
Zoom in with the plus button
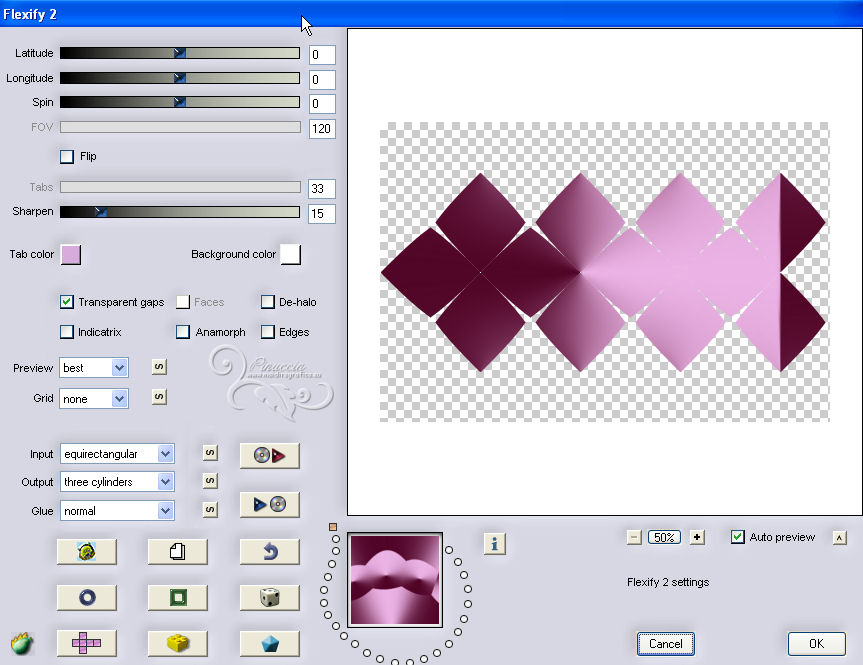(x=697, y=537)
